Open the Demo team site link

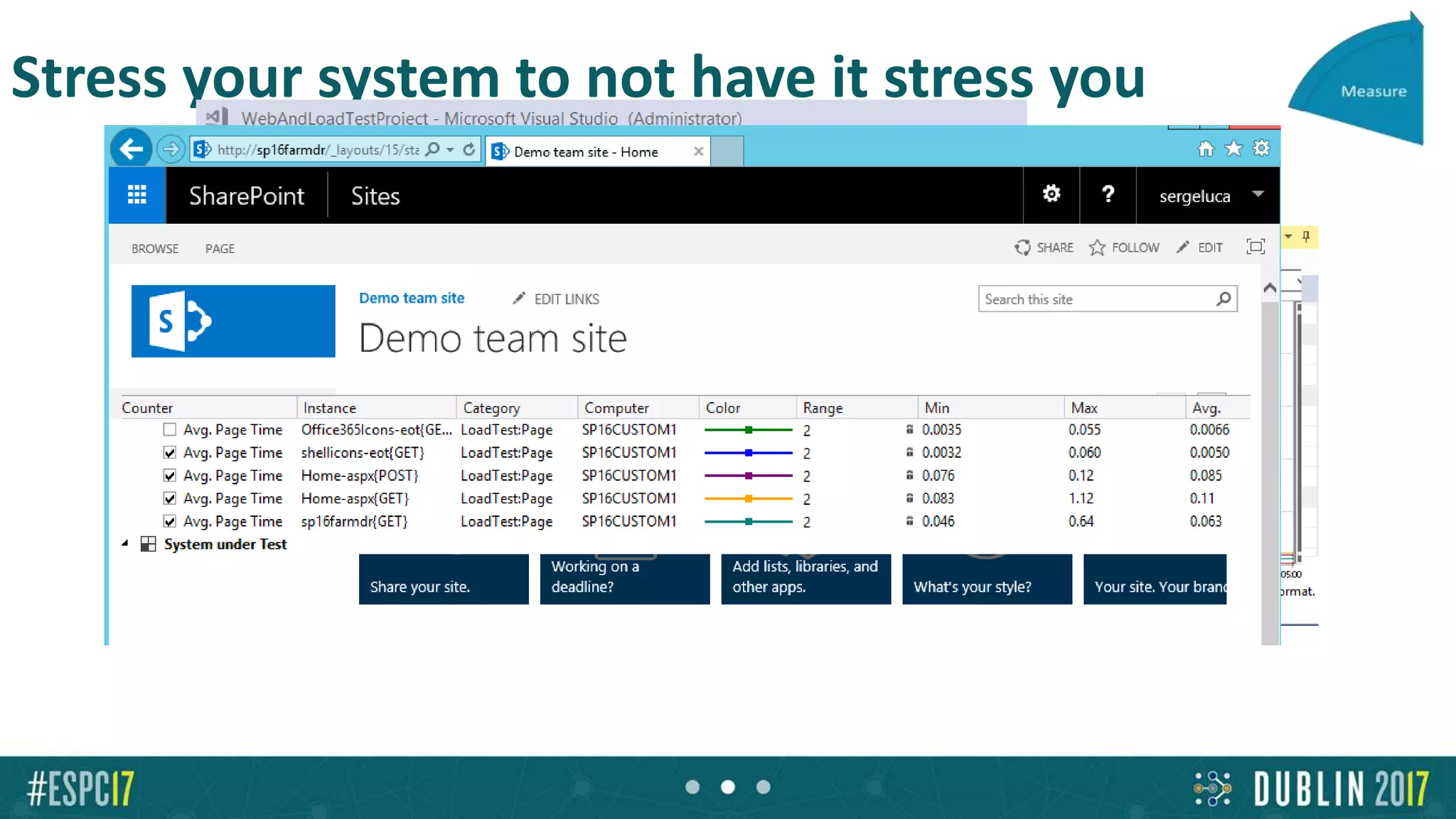pyautogui.click(x=411, y=299)
